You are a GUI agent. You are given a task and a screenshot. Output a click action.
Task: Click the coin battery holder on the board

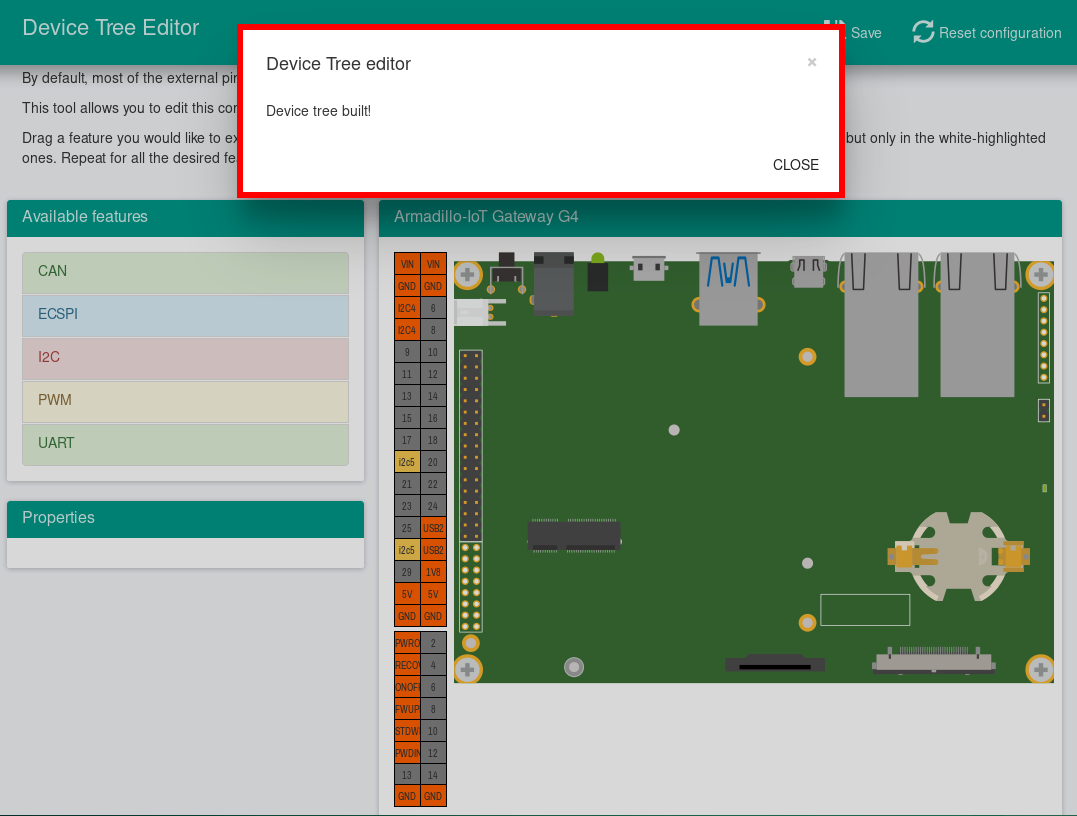click(x=959, y=556)
